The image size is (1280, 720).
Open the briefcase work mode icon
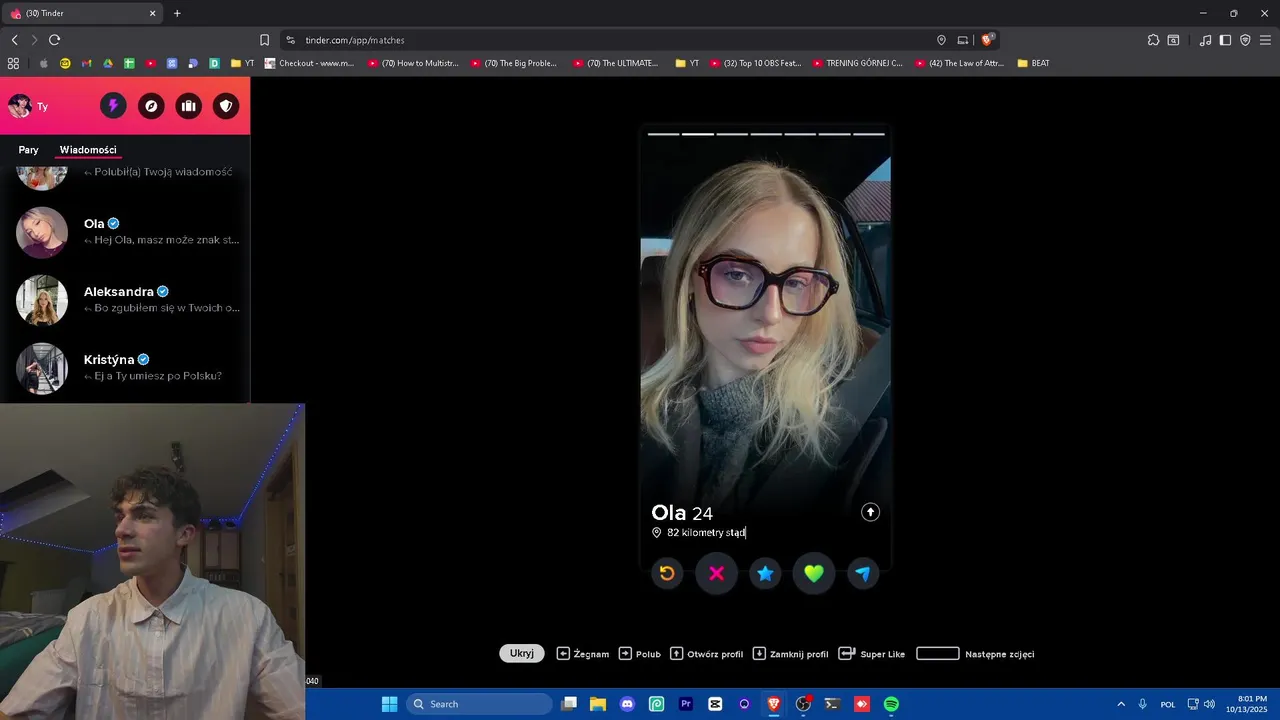click(188, 106)
